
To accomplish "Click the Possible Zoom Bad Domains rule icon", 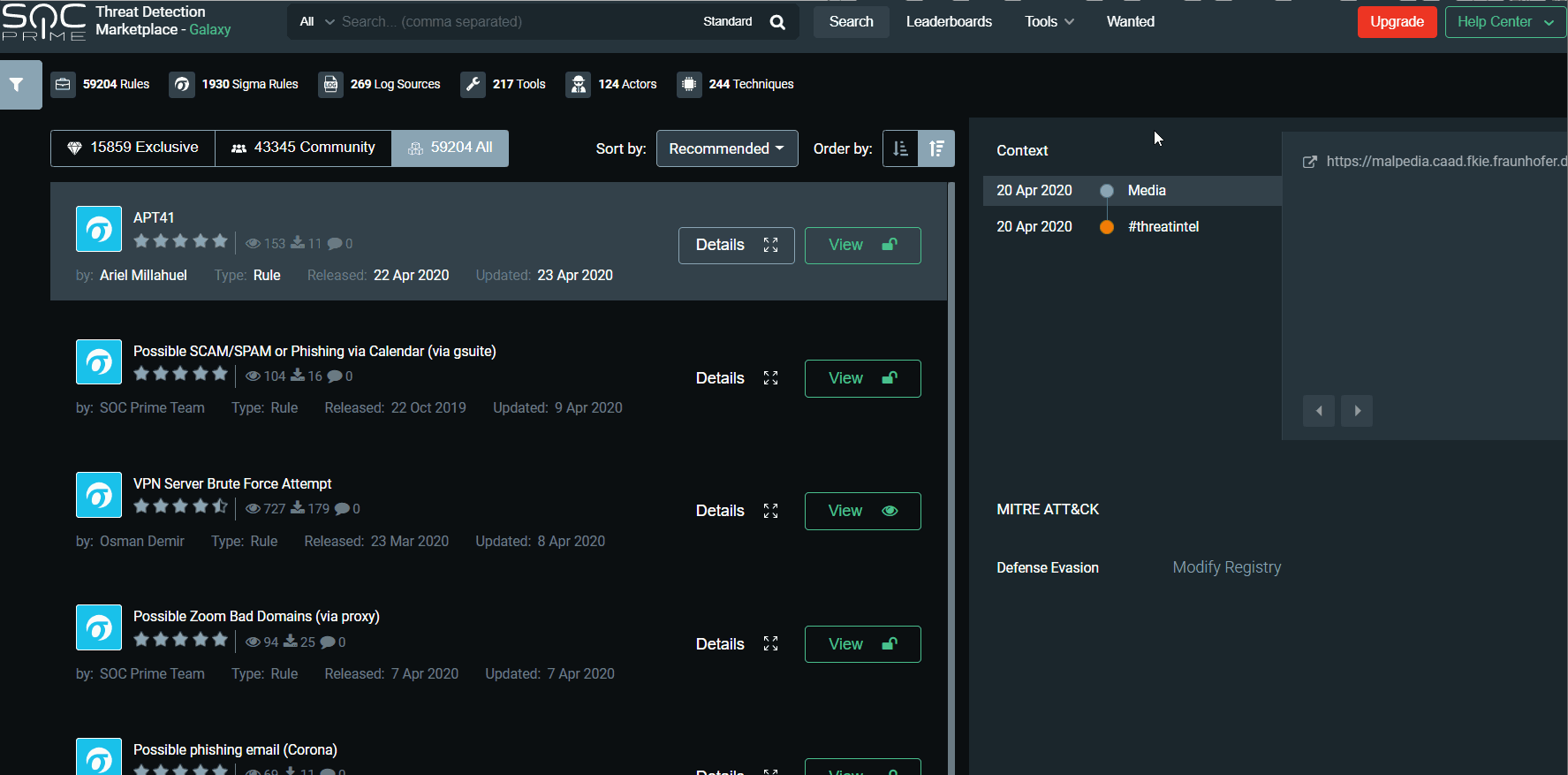I will click(99, 627).
